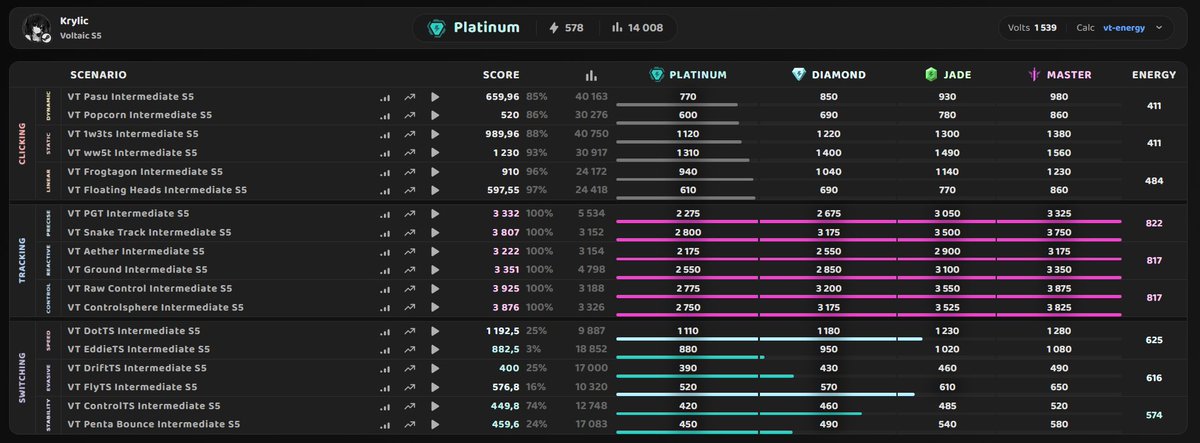Open the trend graph for VT ww5t Intermediate S5

coord(410,152)
